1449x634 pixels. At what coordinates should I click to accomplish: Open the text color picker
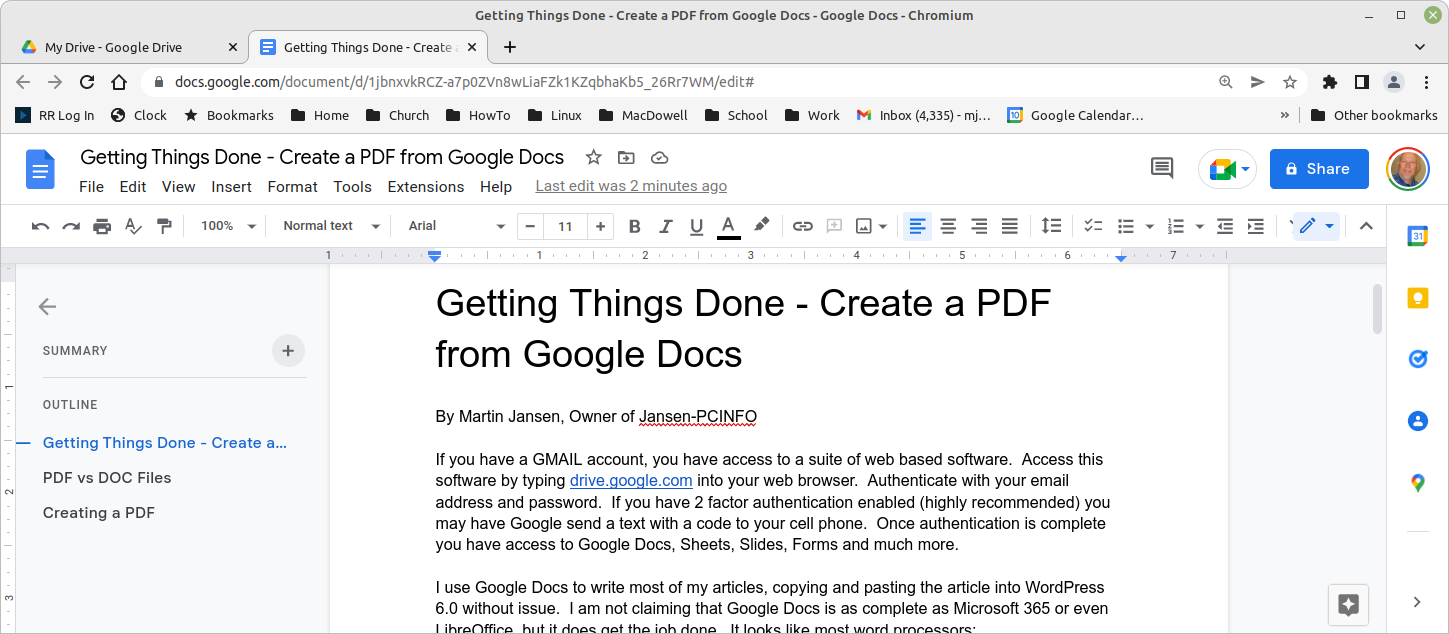click(x=728, y=226)
